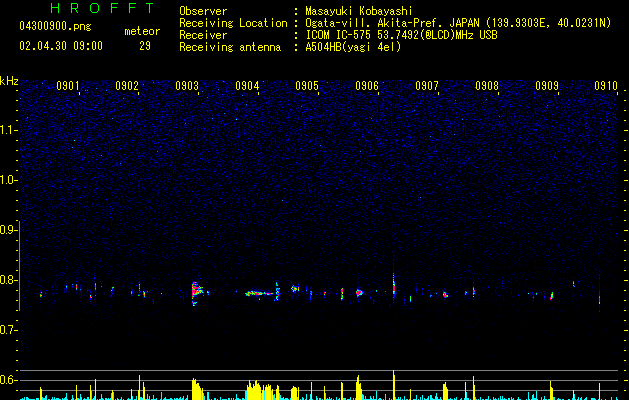Click the timestamp 02.04.30 09:00
The width and height of the screenshot is (629, 400).
tap(61, 46)
